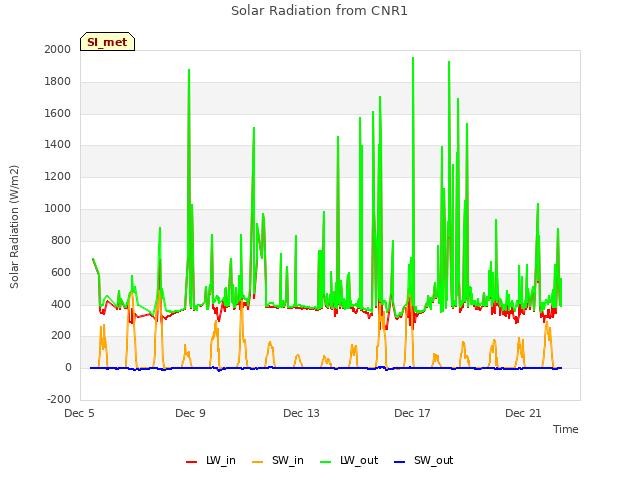Click the tallest green LW_out peak near Dec 17
The height and width of the screenshot is (480, 640).
(x=413, y=58)
